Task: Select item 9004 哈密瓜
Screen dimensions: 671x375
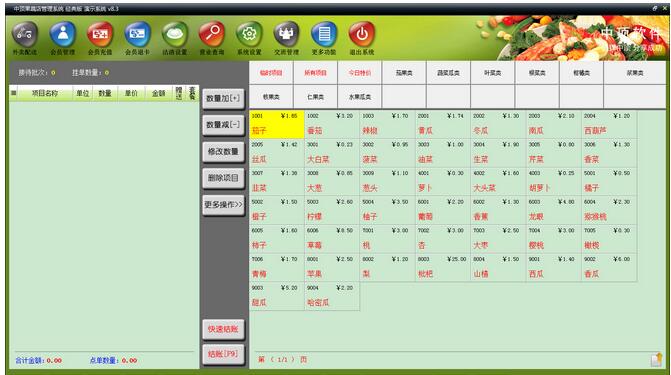Action: tap(332, 296)
